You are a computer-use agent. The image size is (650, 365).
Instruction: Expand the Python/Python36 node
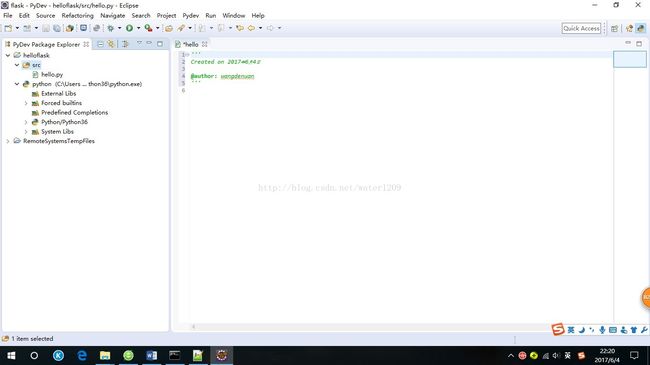coord(26,122)
